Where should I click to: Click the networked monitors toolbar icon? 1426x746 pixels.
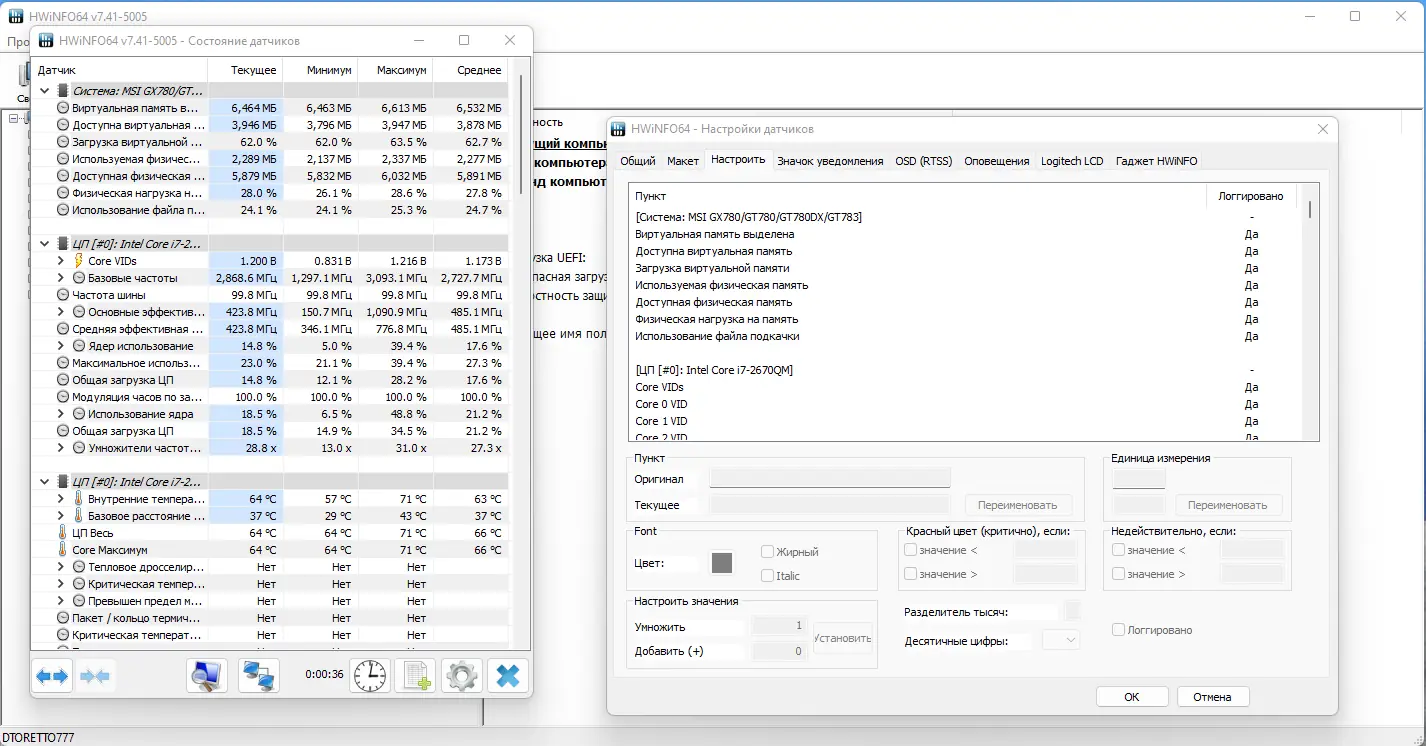tap(259, 676)
